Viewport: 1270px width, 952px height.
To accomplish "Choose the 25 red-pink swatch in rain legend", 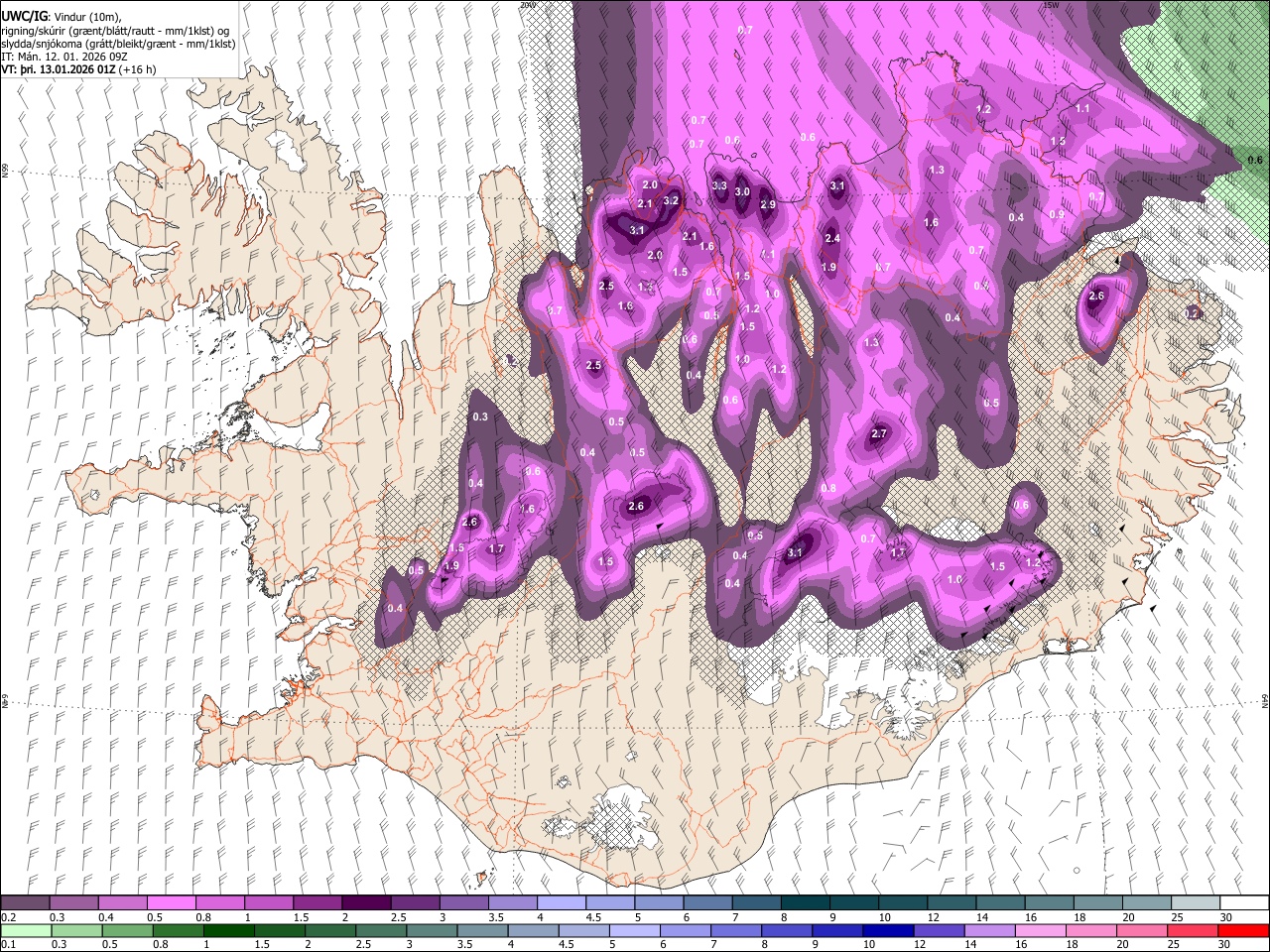I will pyautogui.click(x=1193, y=930).
